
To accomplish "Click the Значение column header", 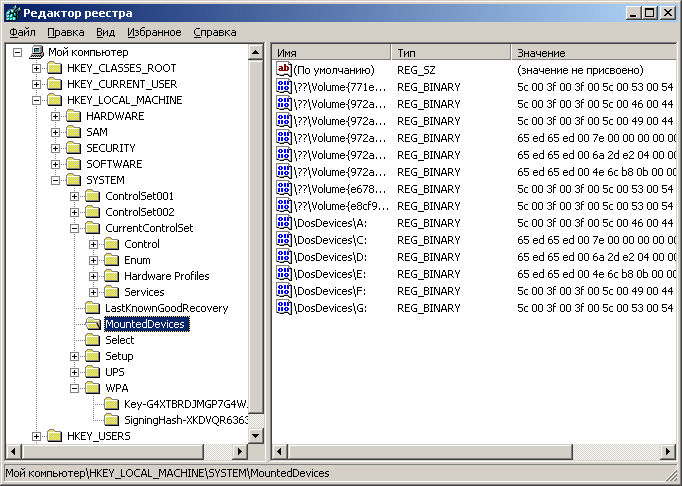I will click(593, 53).
